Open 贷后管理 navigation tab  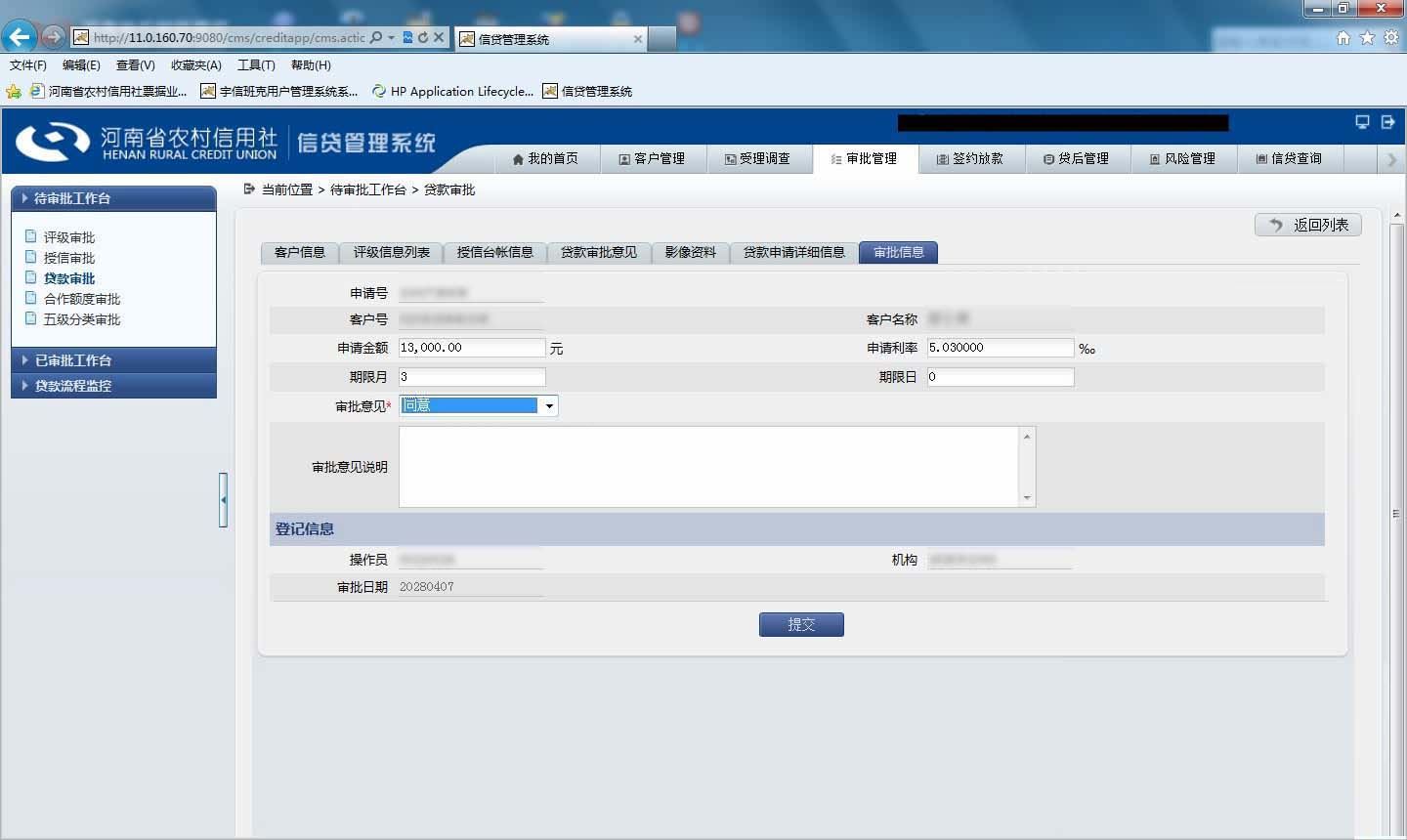coord(1078,158)
